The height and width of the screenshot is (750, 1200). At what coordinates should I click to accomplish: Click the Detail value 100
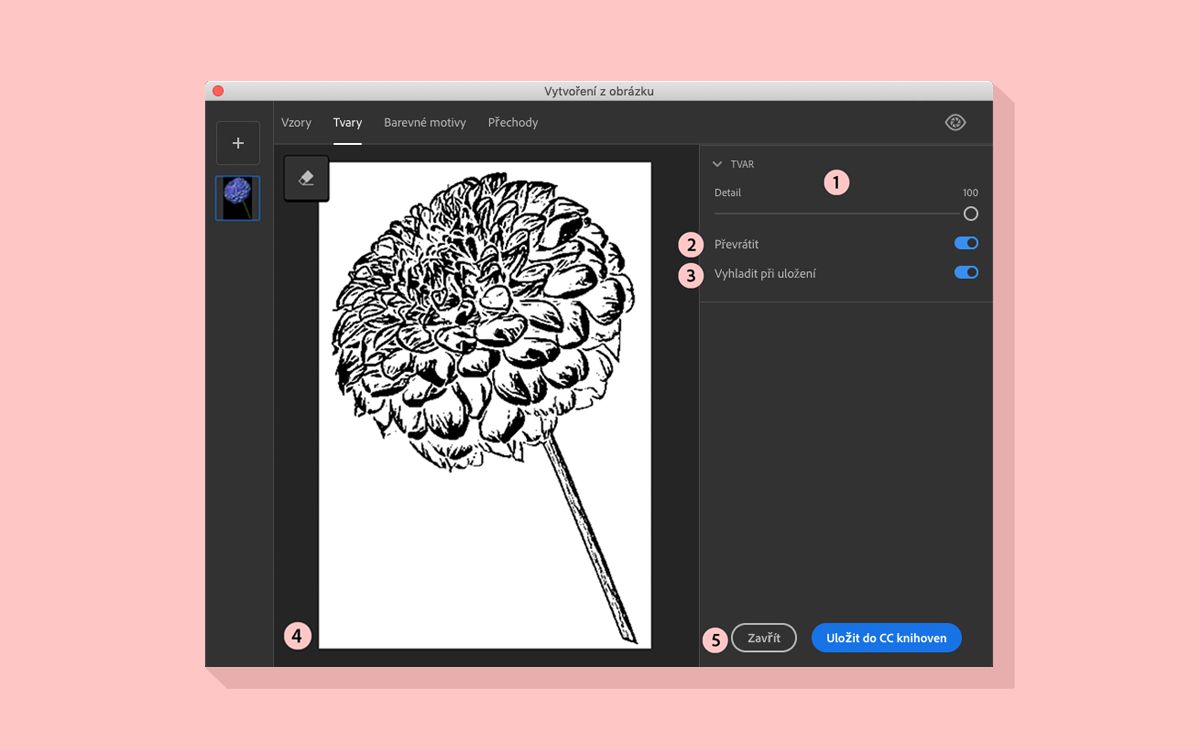pos(970,193)
